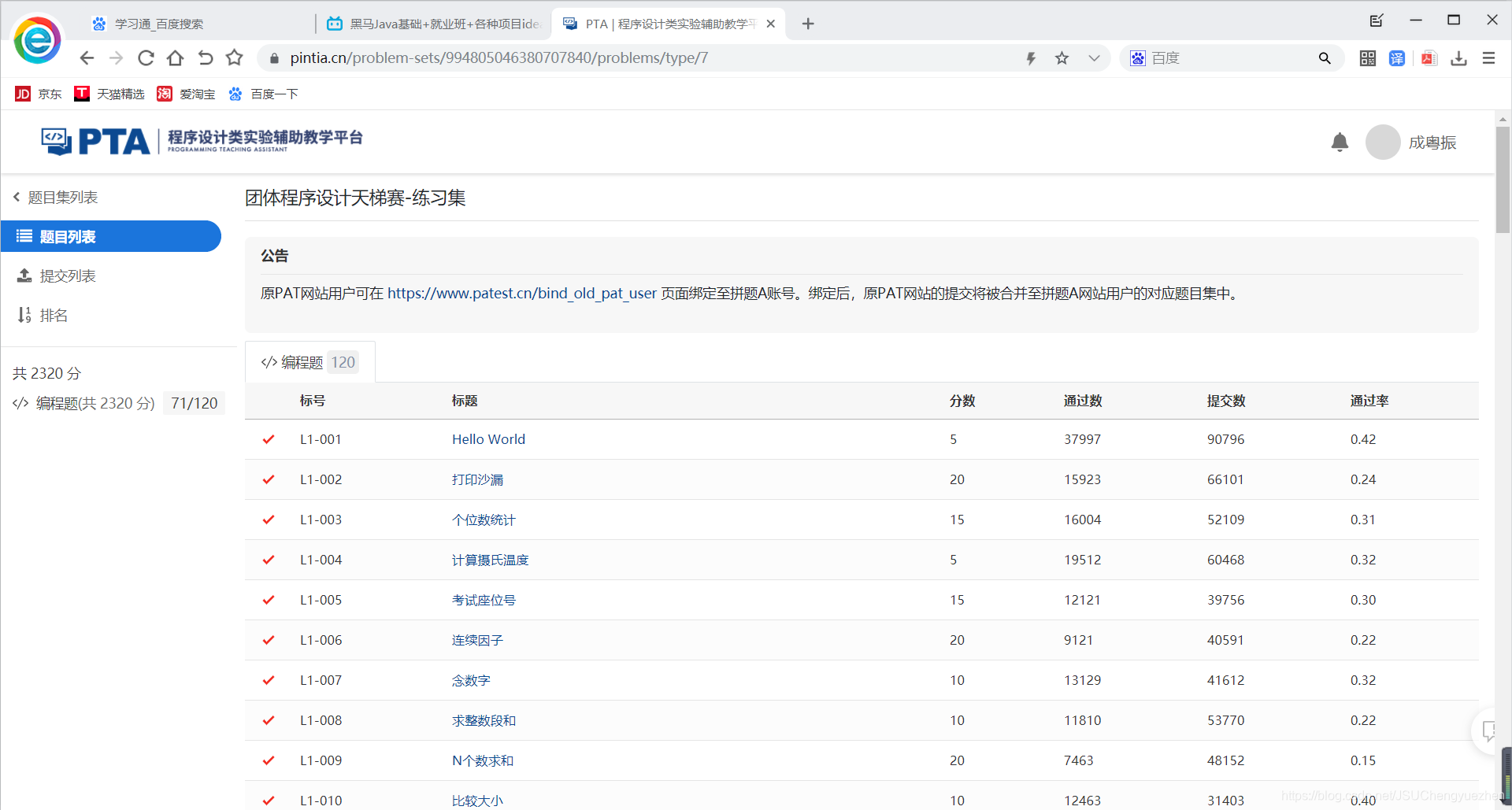Click the 共 2320 分 total score text
Image resolution: width=1512 pixels, height=810 pixels.
coord(46,373)
